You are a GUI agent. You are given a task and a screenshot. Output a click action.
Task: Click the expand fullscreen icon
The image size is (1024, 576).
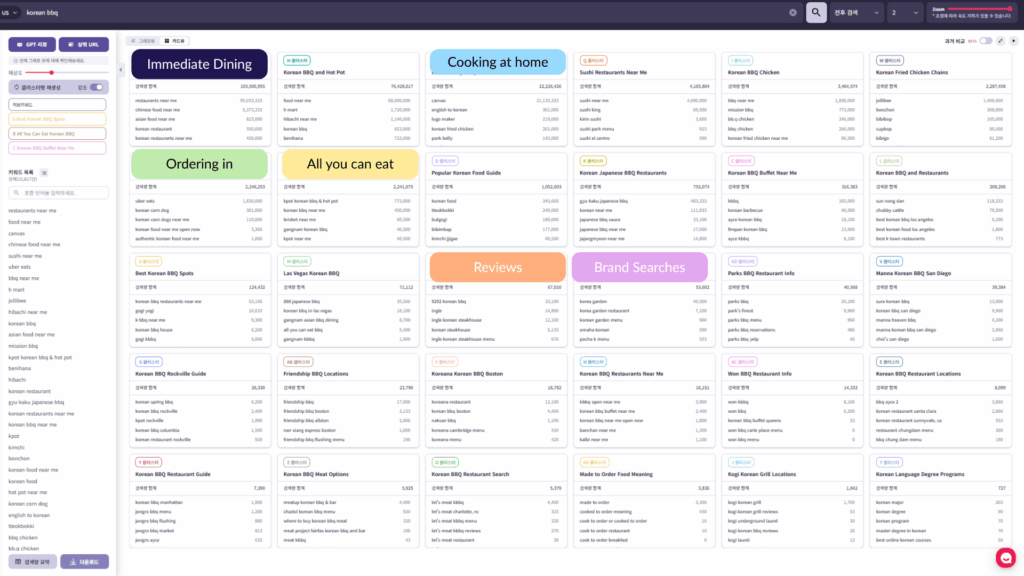click(x=1000, y=40)
